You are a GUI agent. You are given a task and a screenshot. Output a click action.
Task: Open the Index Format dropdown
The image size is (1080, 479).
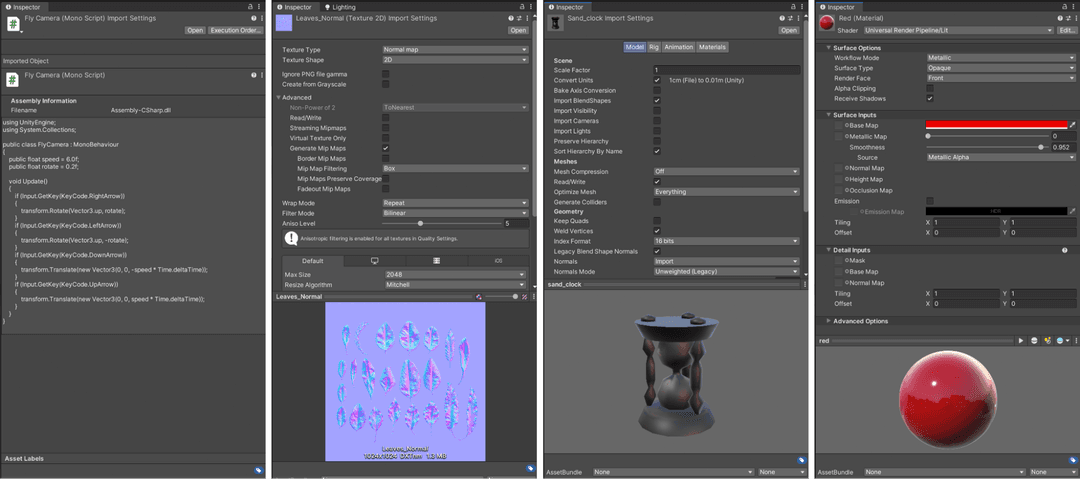[x=727, y=241]
